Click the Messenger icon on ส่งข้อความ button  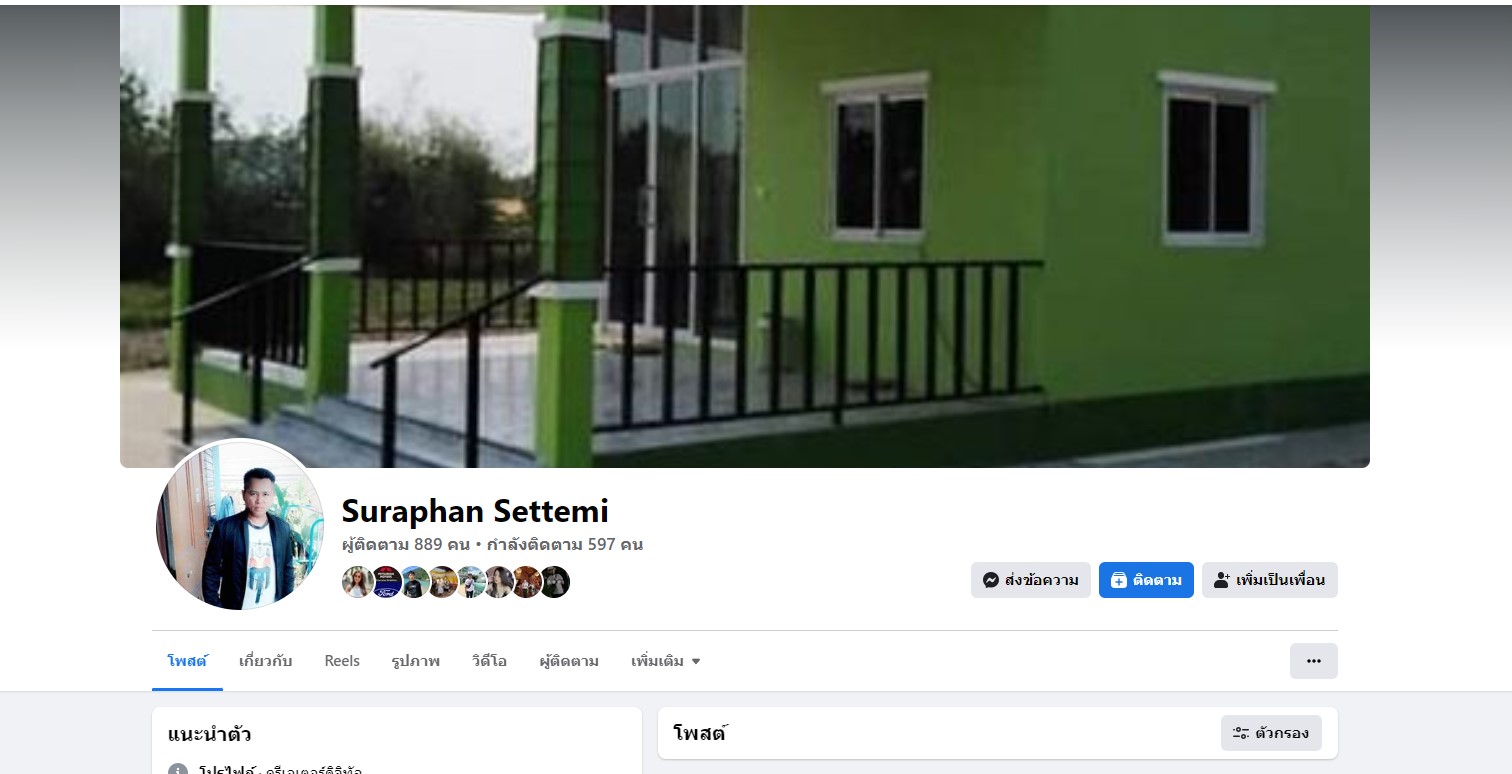point(991,580)
